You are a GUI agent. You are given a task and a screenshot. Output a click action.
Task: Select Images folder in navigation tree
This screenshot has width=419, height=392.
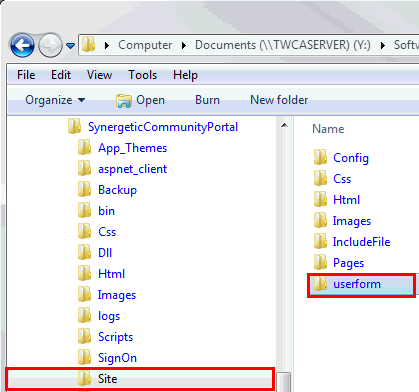pyautogui.click(x=117, y=295)
